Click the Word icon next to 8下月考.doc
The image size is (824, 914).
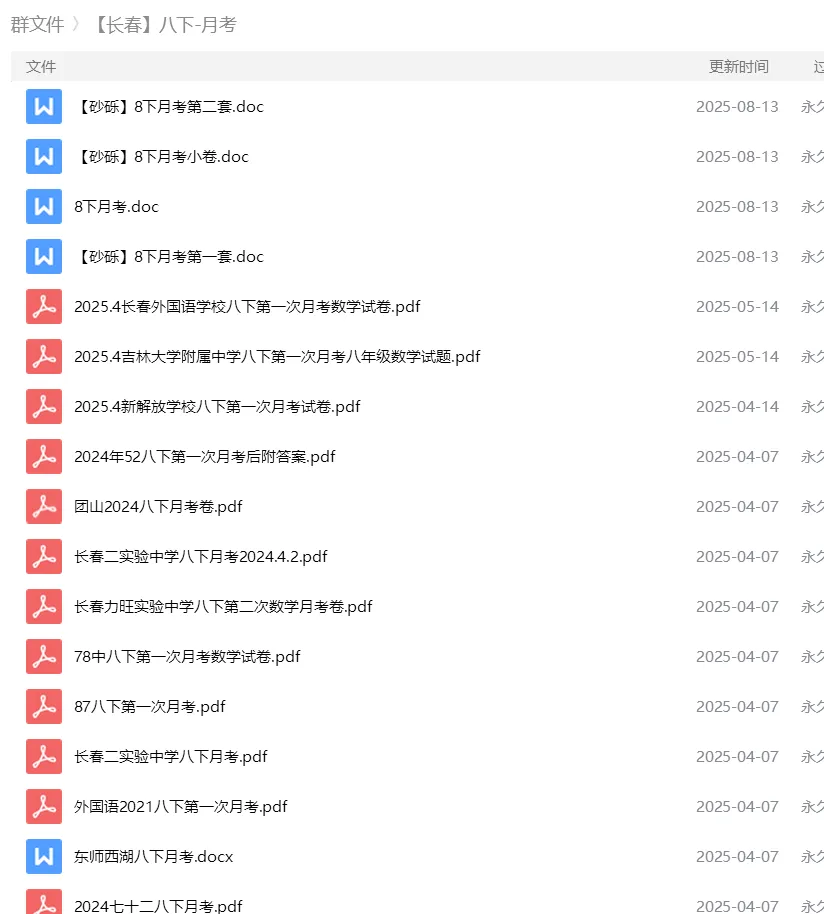coord(44,206)
